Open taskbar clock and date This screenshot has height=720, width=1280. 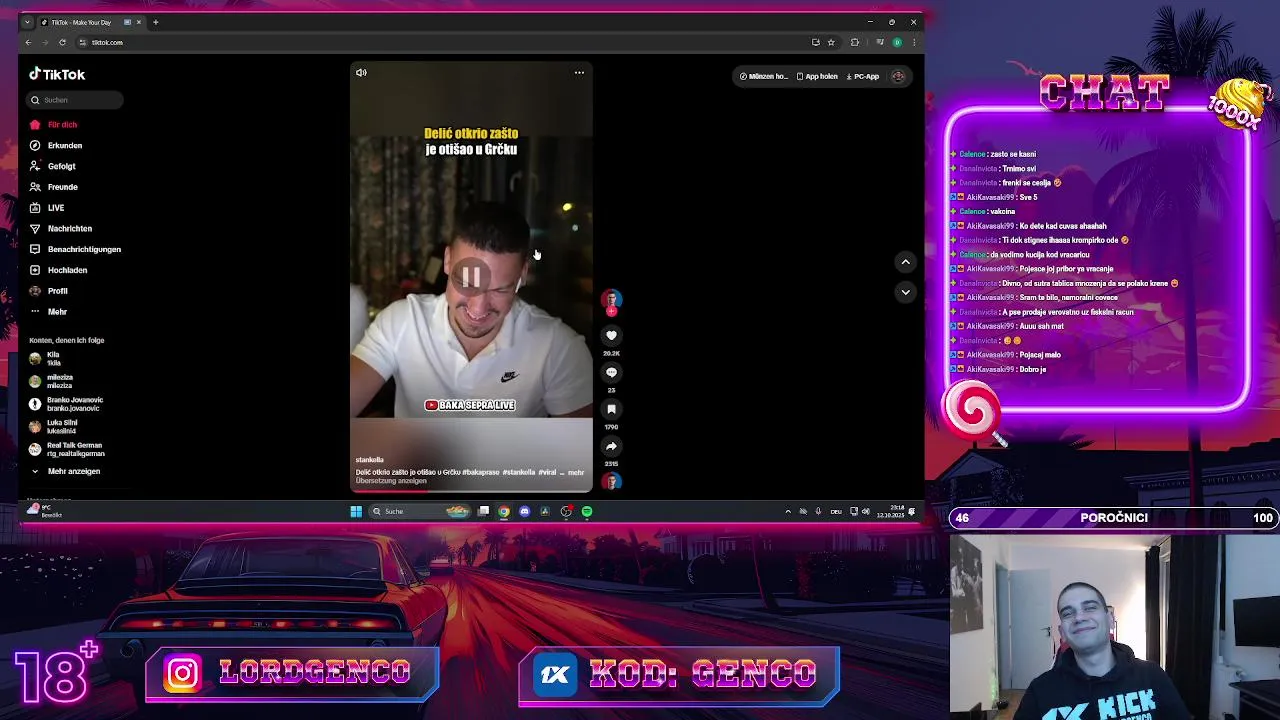(890, 511)
